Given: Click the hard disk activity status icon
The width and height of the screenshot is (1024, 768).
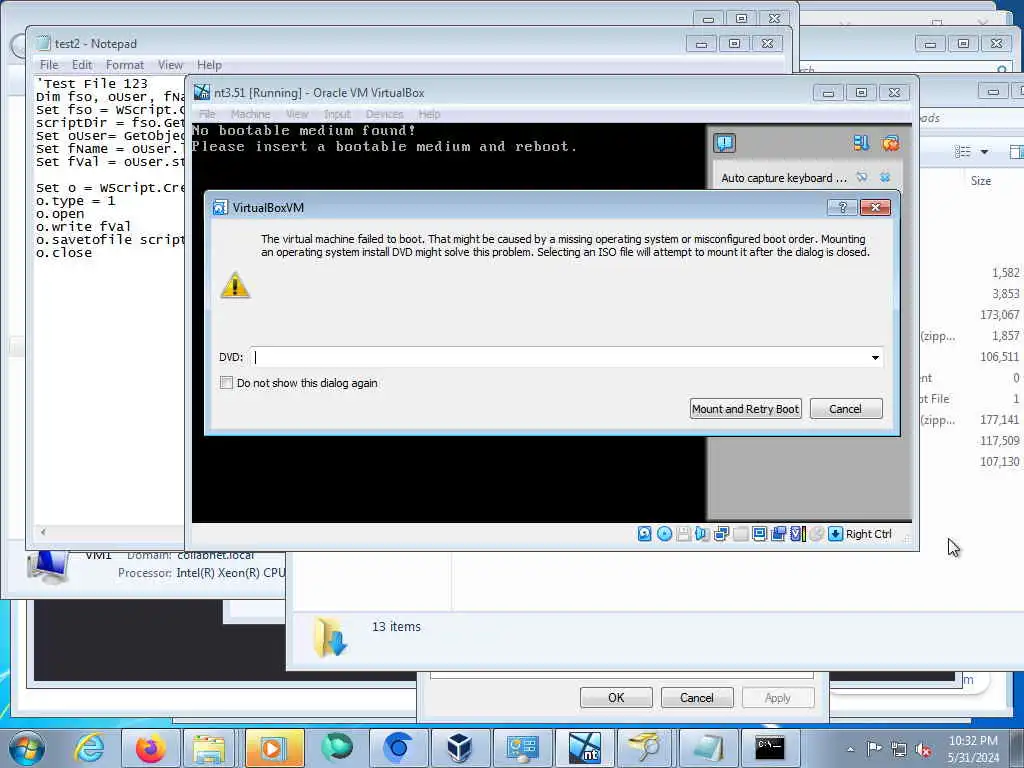Looking at the screenshot, I should 645,534.
